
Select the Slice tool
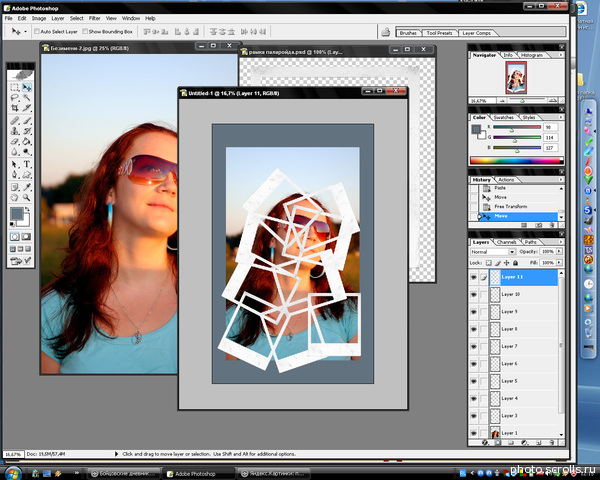26,108
